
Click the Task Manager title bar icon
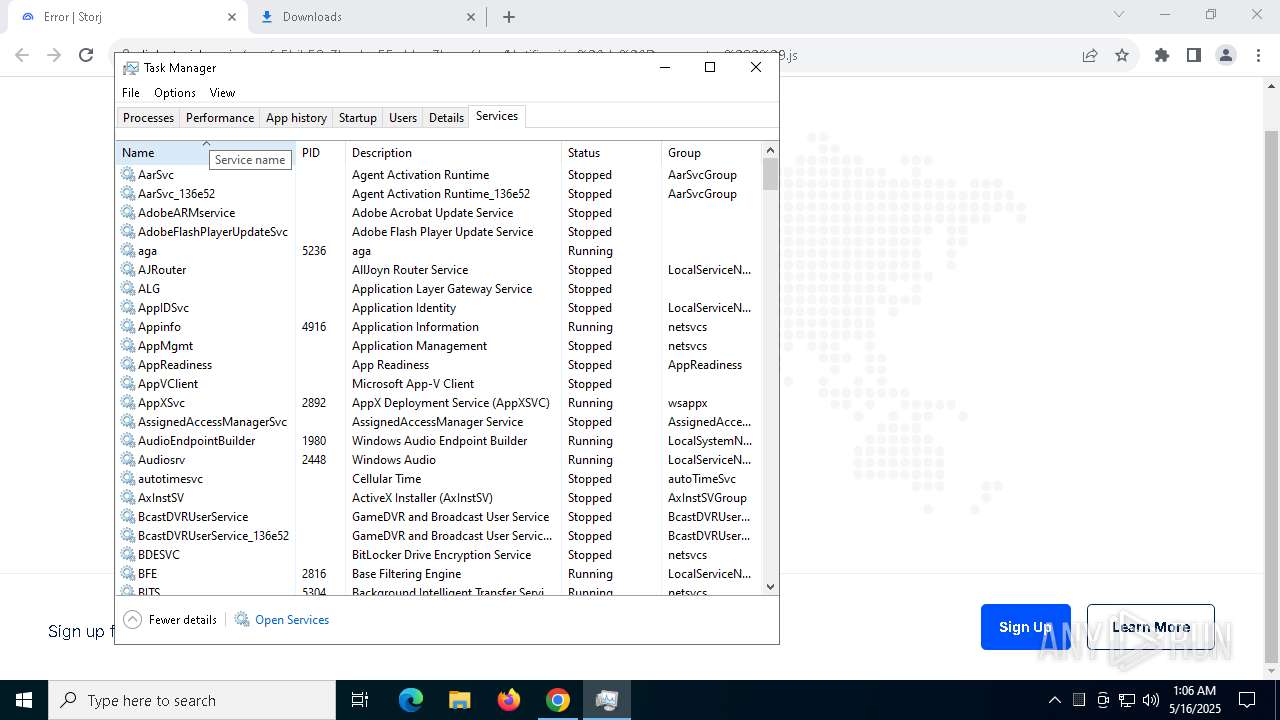click(131, 68)
